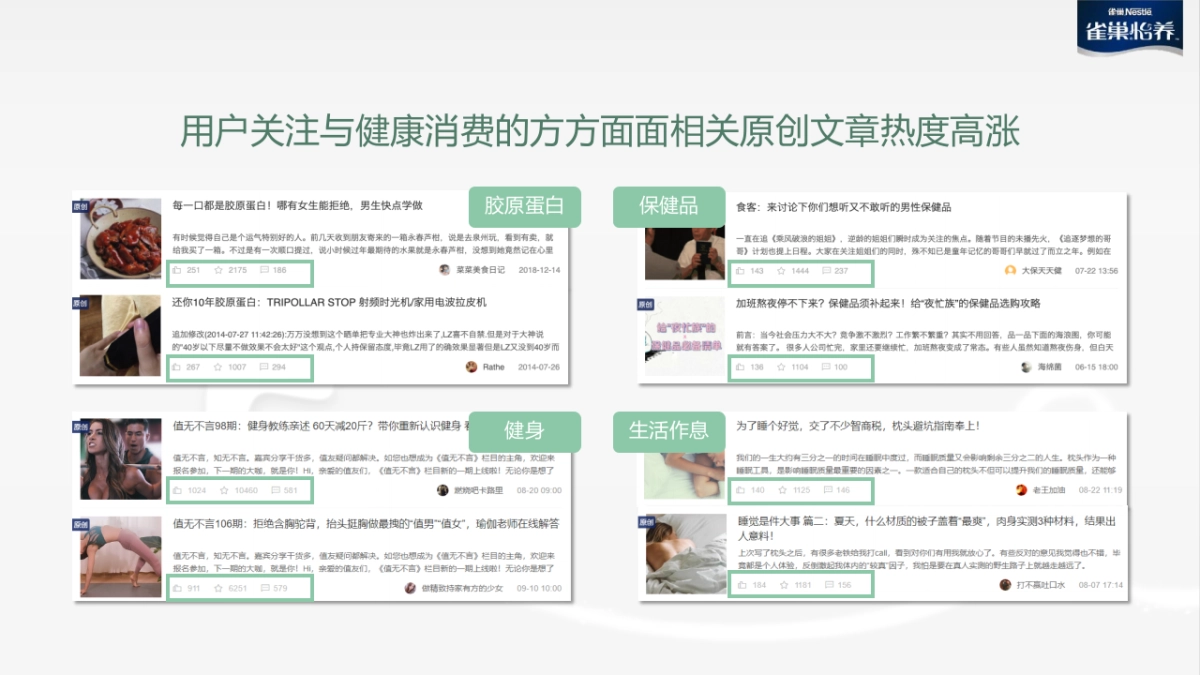Click the star icon on the 睡觉是件大事 blanket article
The width and height of the screenshot is (1200, 675).
tap(785, 584)
